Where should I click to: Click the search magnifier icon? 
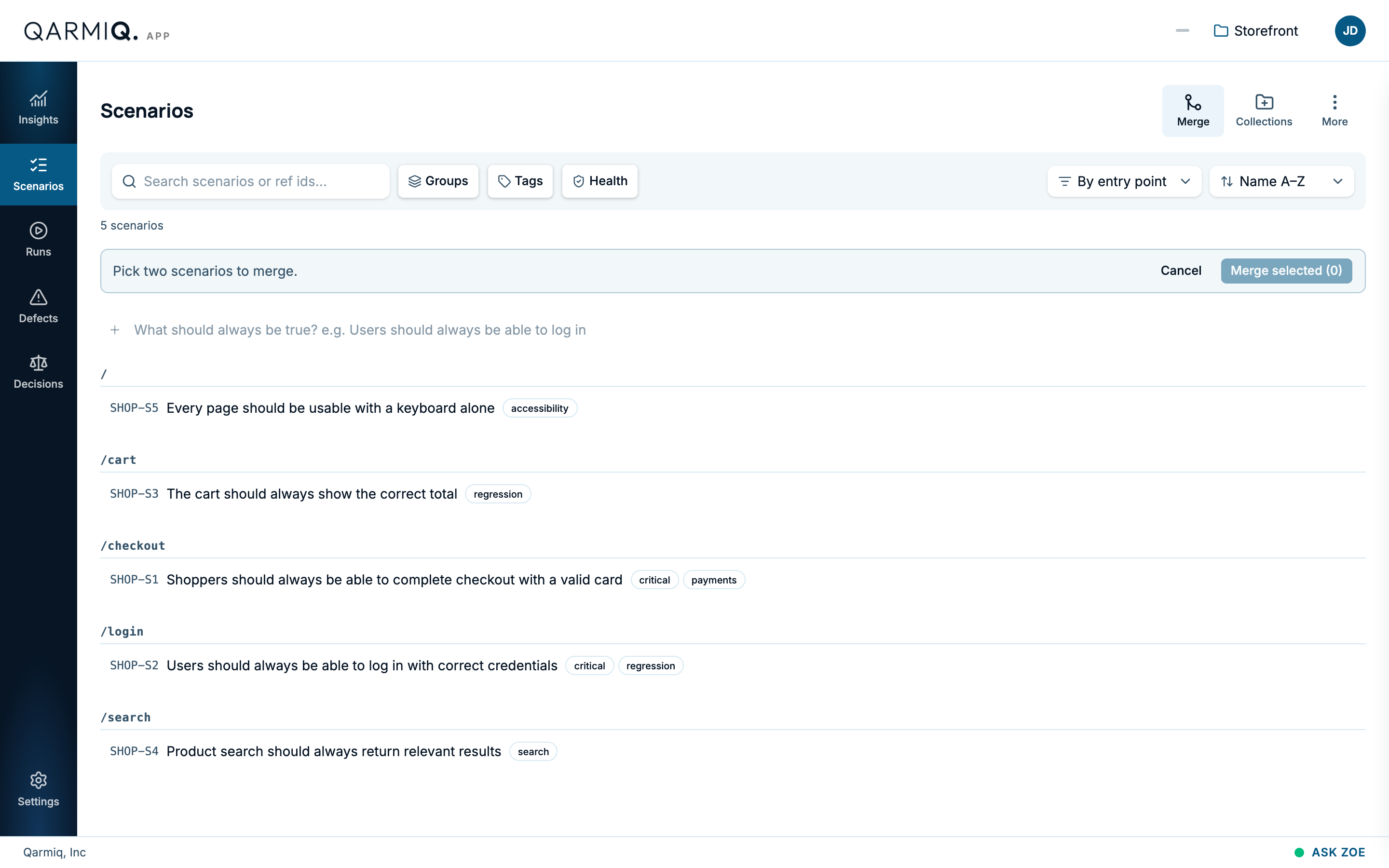click(x=129, y=181)
